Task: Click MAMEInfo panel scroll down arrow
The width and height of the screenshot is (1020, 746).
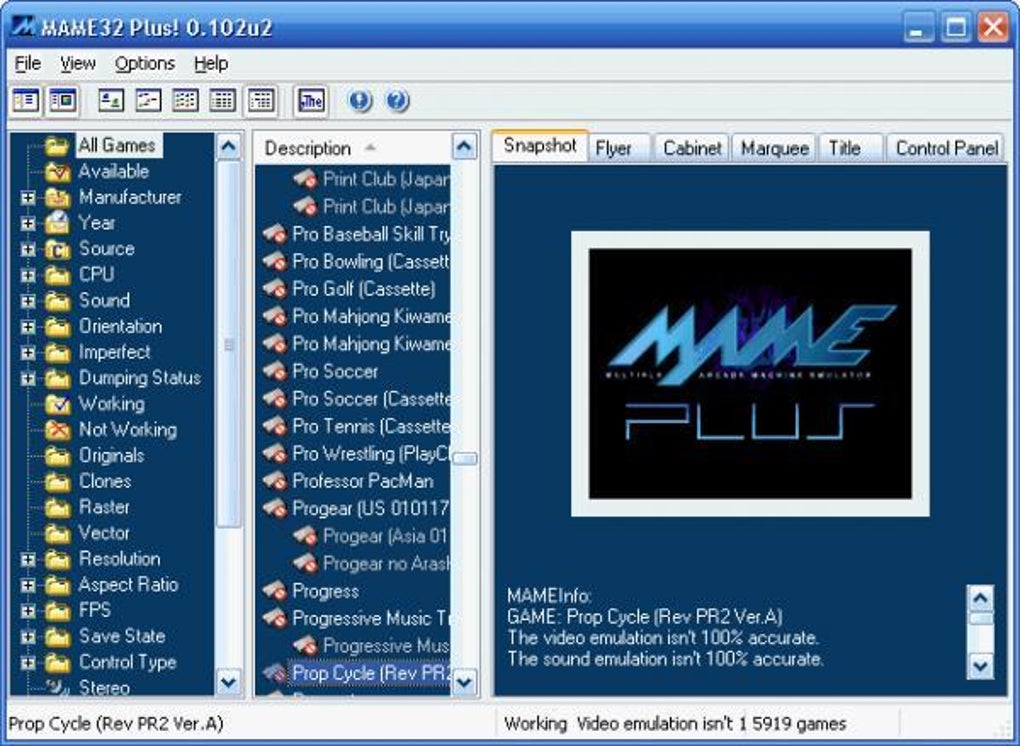Action: pyautogui.click(x=980, y=666)
